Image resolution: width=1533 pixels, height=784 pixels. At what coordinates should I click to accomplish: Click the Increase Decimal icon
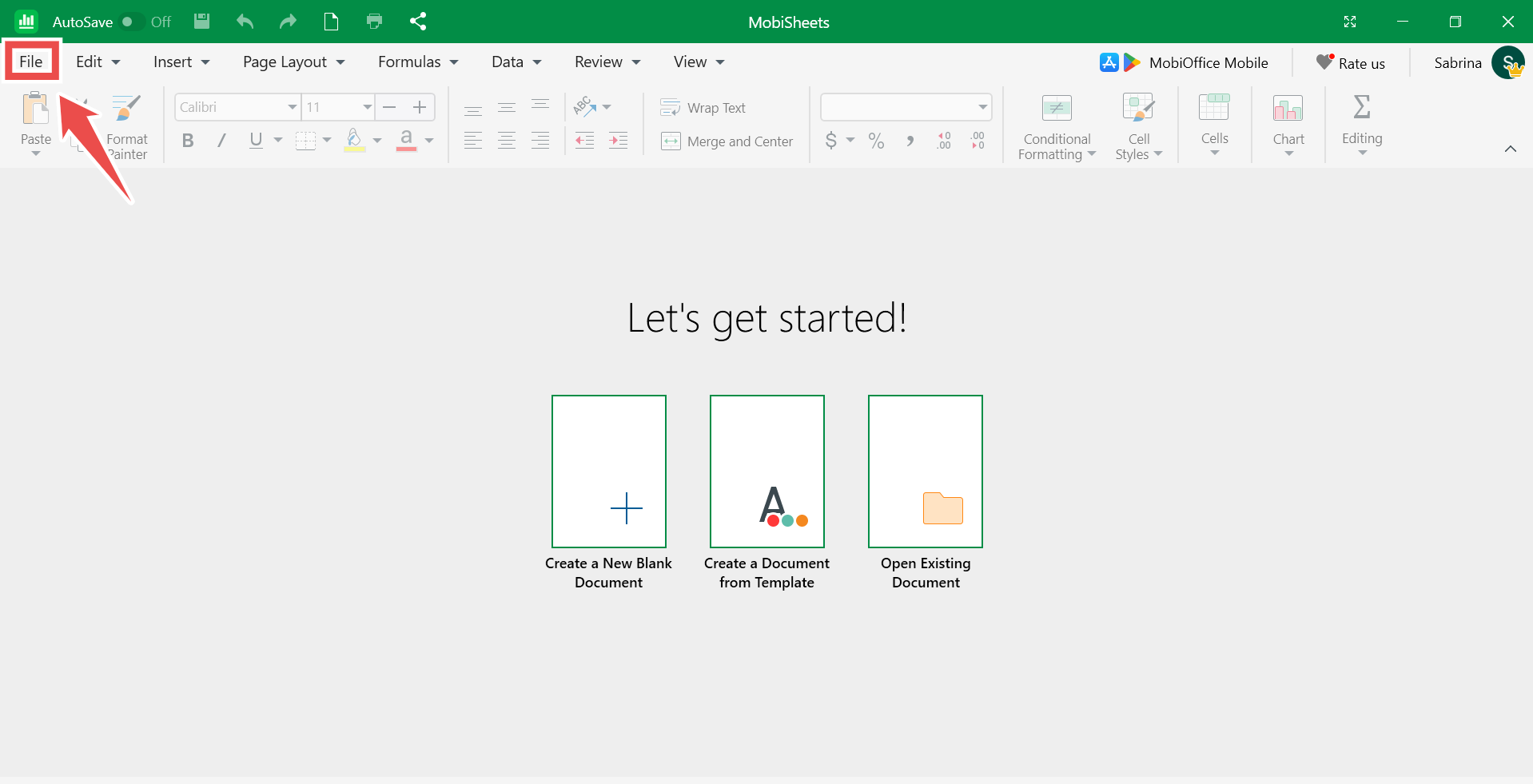[x=944, y=141]
